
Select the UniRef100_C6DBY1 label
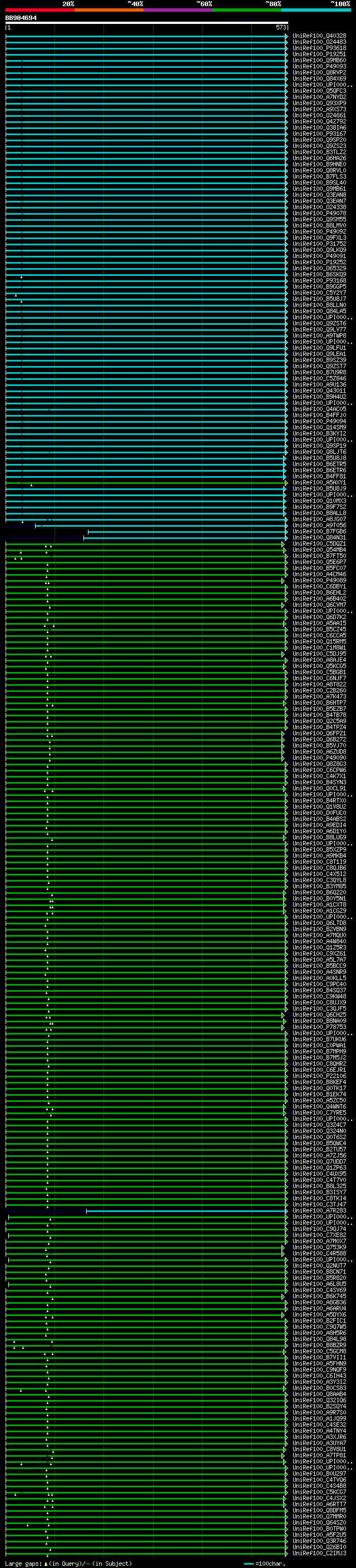click(x=319, y=586)
